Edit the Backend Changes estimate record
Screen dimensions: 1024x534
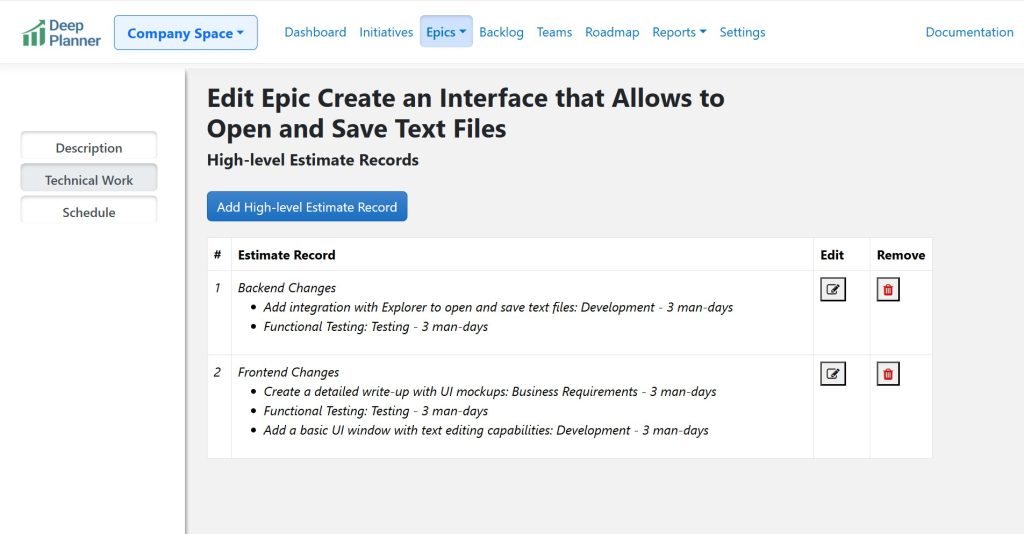(832, 290)
